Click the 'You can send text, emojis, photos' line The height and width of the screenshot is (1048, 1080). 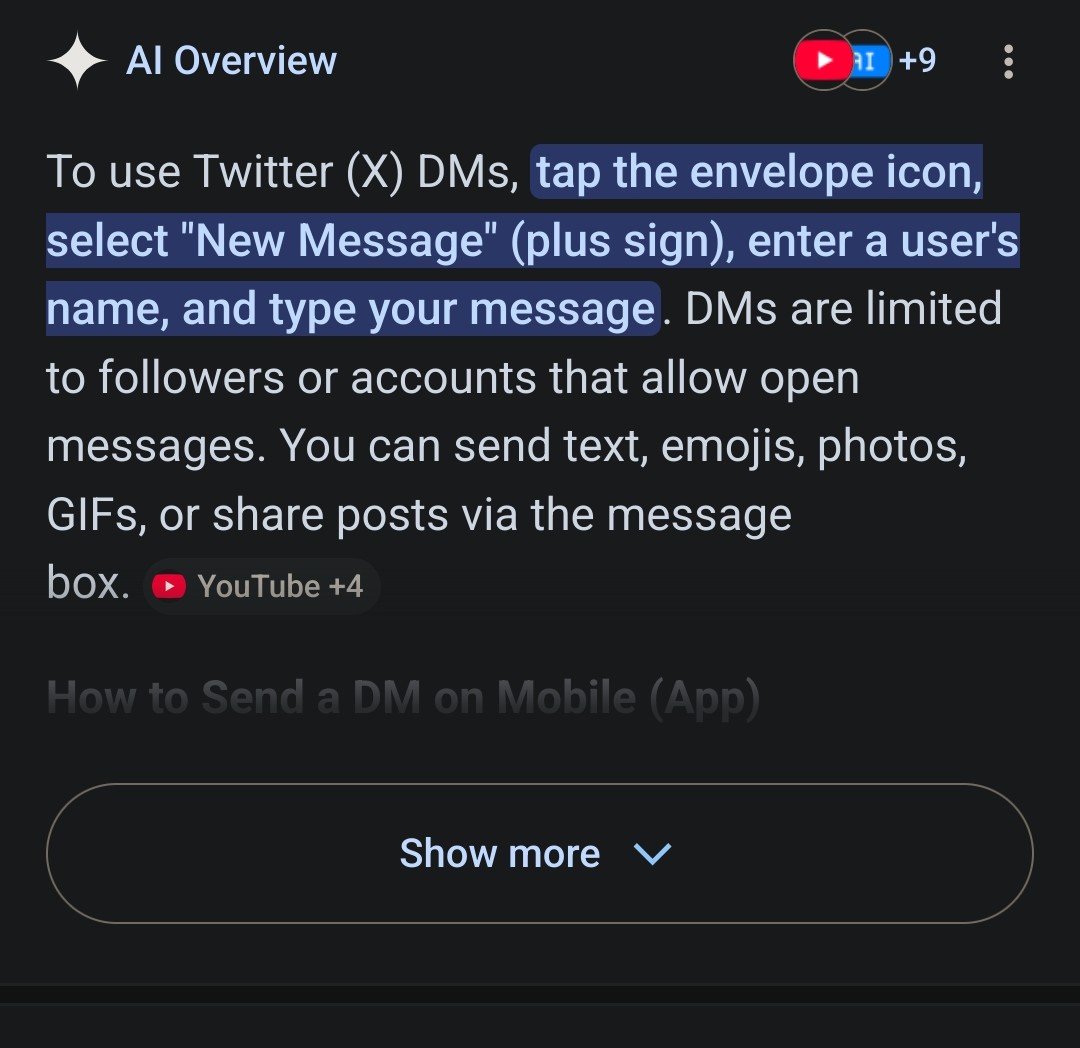point(623,446)
